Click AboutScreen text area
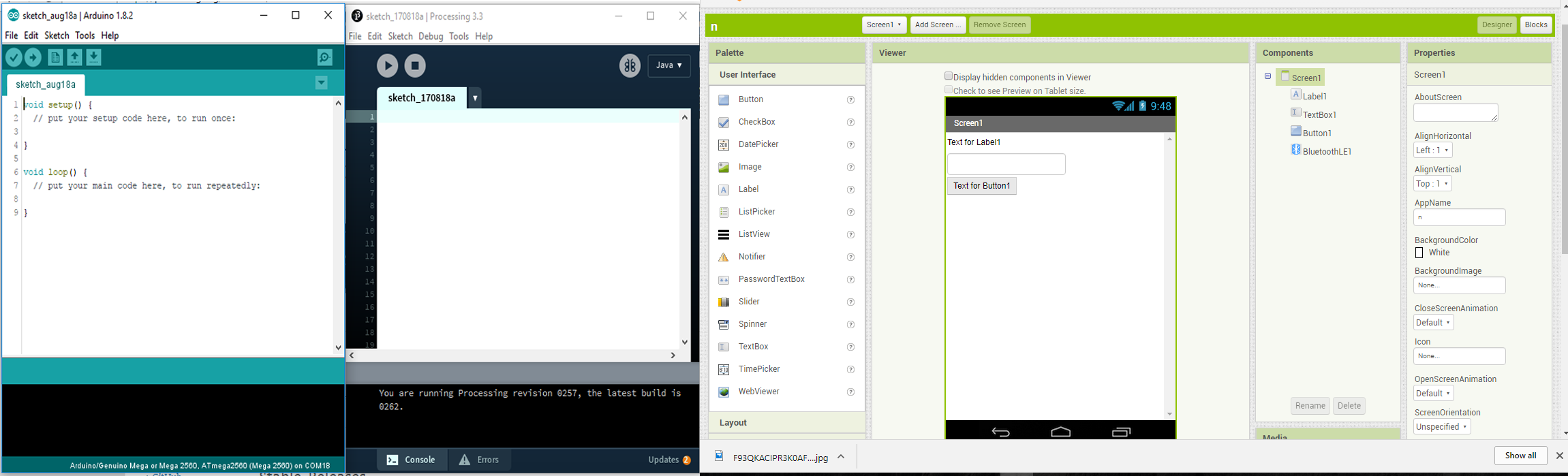 pos(1456,112)
